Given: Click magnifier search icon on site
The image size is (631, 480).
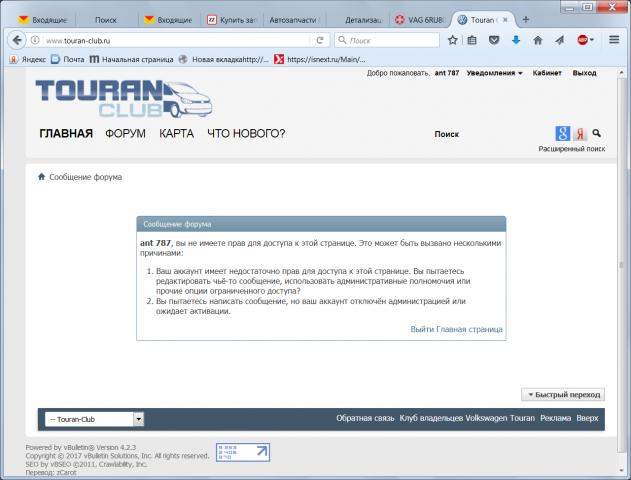Looking at the screenshot, I should (597, 133).
